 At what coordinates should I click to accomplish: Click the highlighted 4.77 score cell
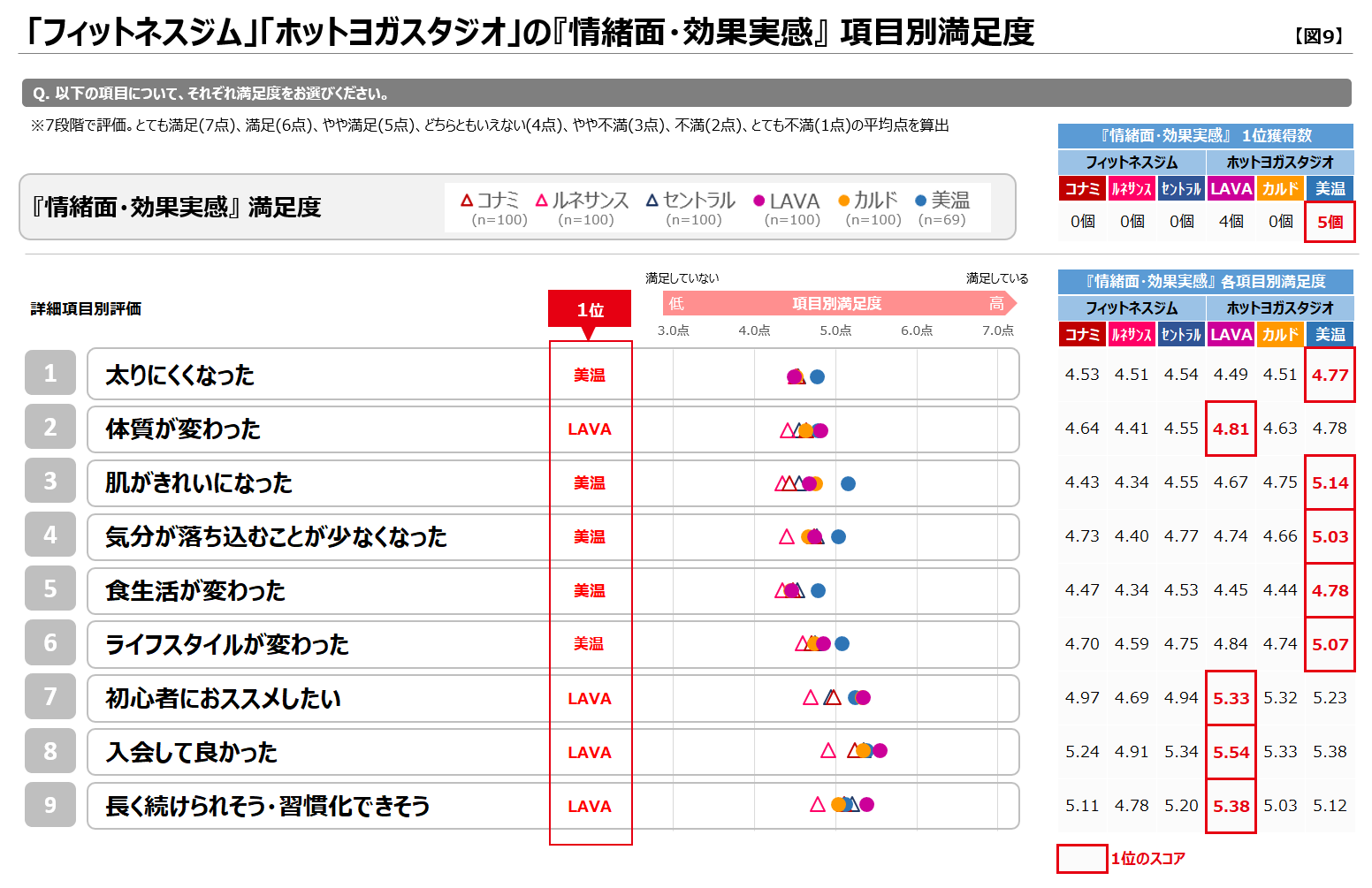[x=1330, y=375]
